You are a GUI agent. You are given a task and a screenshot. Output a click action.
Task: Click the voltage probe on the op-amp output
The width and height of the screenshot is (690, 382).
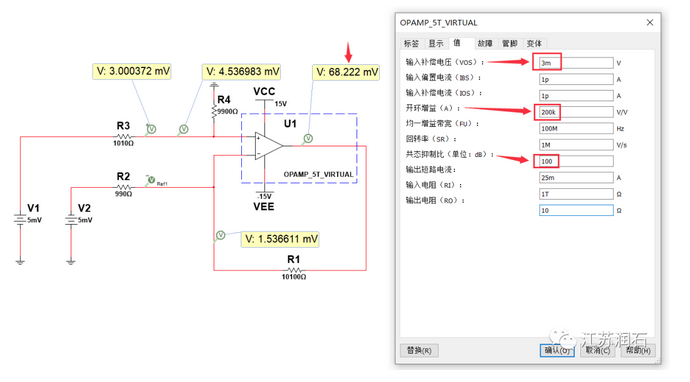pos(308,139)
